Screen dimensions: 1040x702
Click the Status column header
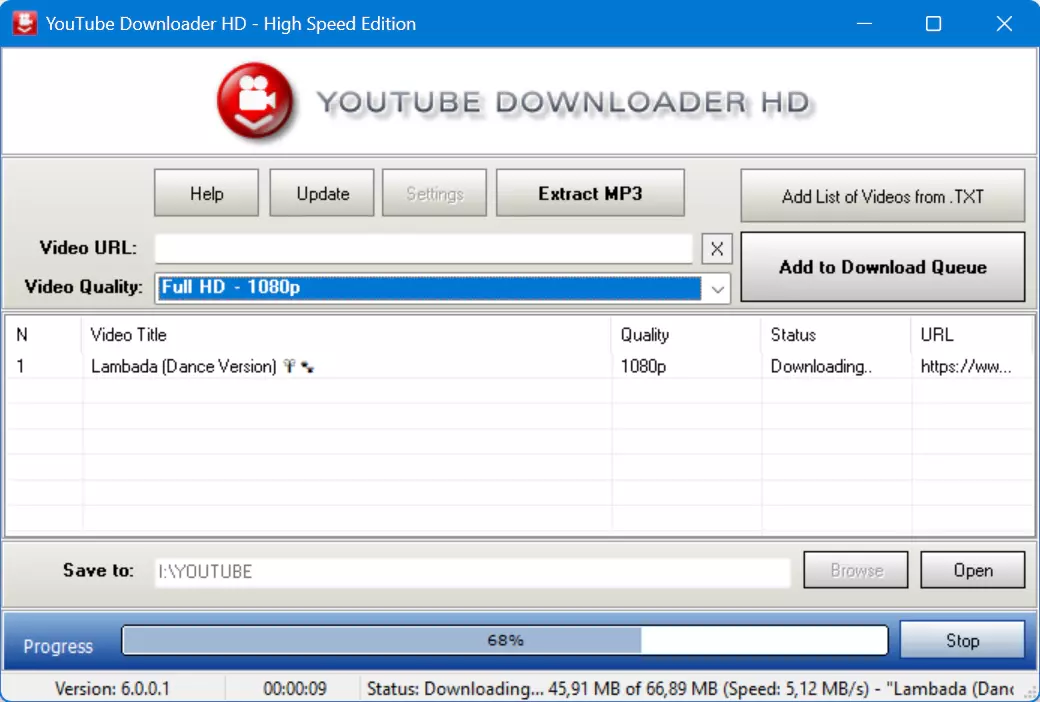[x=836, y=334]
